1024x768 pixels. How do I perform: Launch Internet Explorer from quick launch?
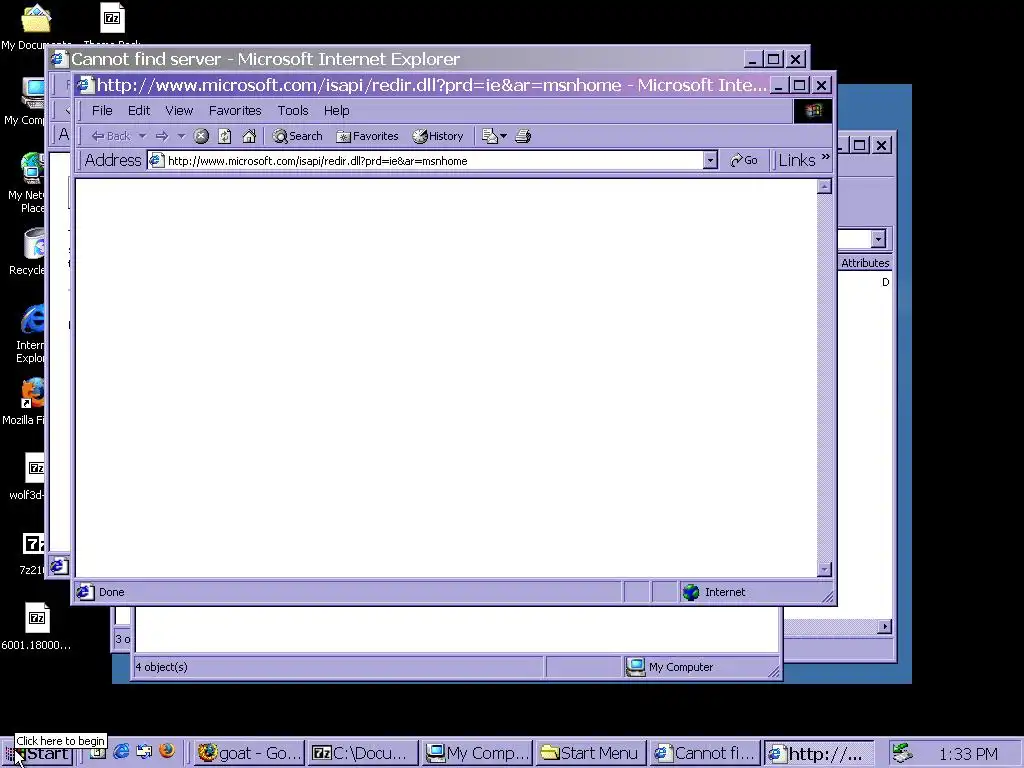[121, 752]
